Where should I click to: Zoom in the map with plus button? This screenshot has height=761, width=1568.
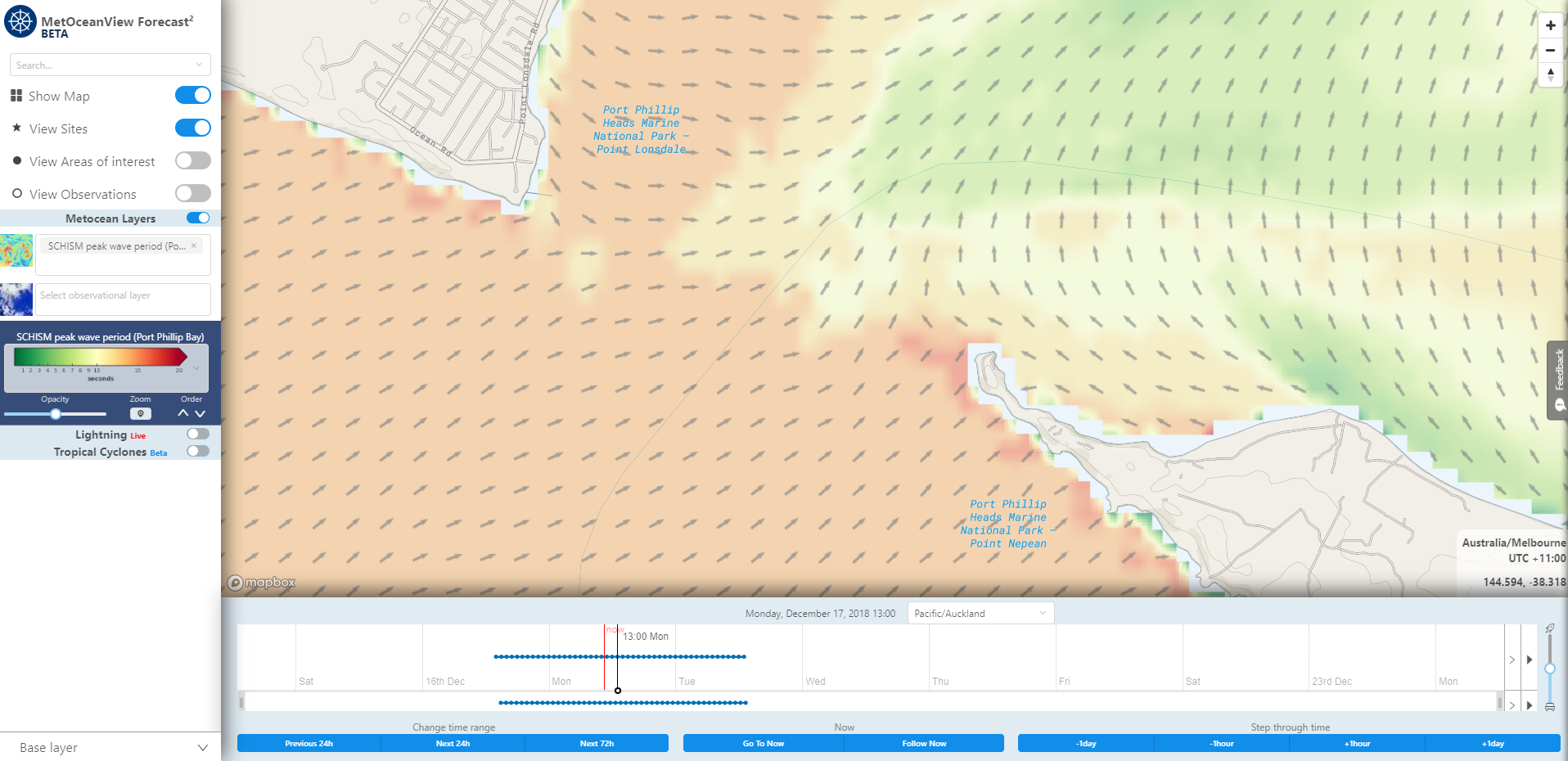tap(1550, 25)
